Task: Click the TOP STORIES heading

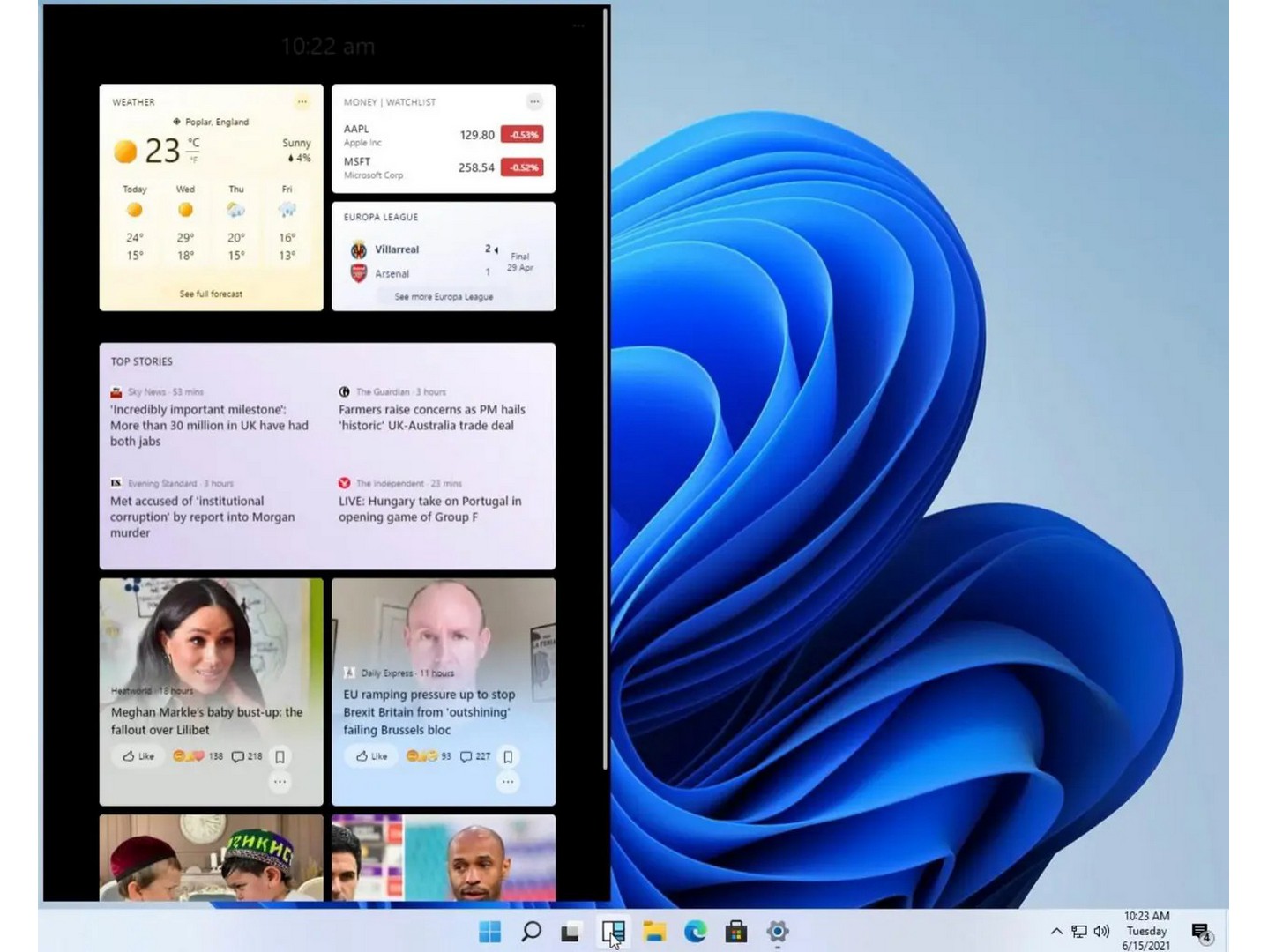Action: coord(141,361)
